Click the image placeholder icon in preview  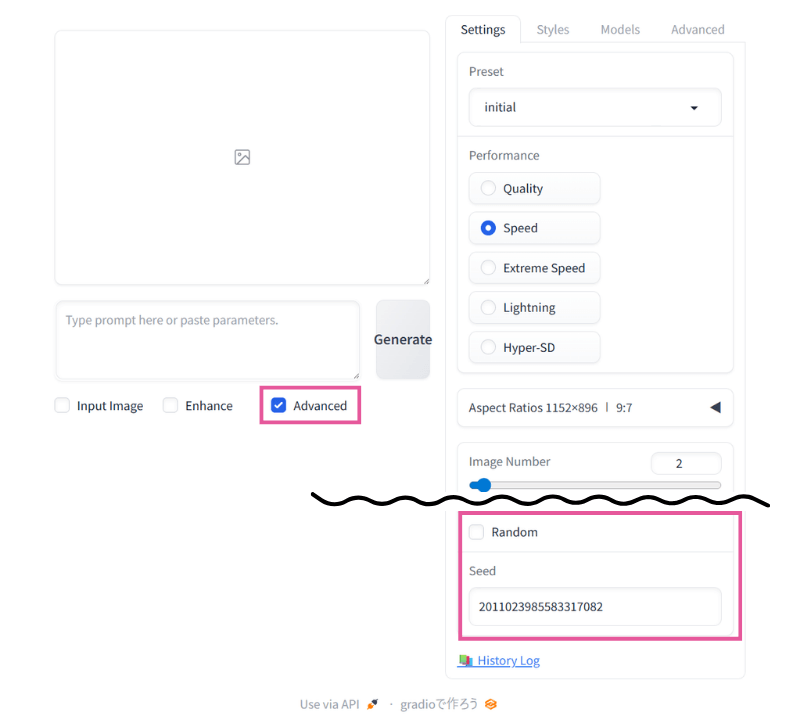(x=242, y=157)
